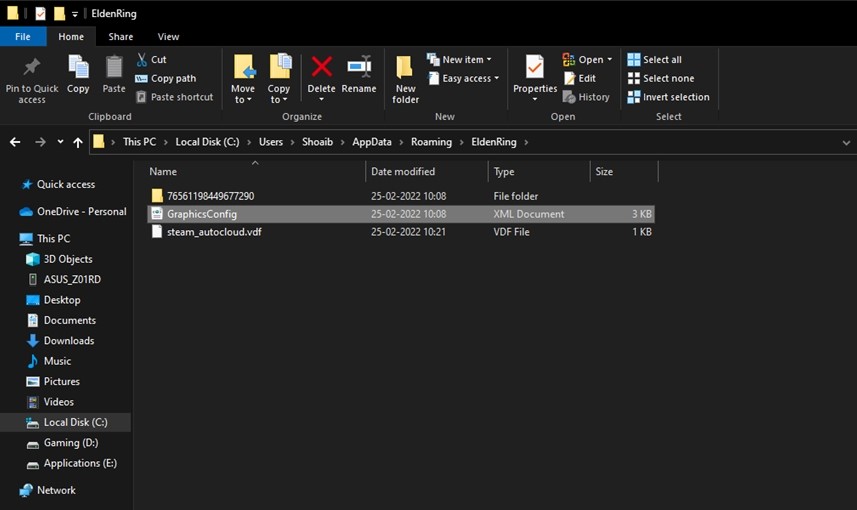The width and height of the screenshot is (857, 510).
Task: Open Videos in navigation pane
Action: tap(50, 402)
